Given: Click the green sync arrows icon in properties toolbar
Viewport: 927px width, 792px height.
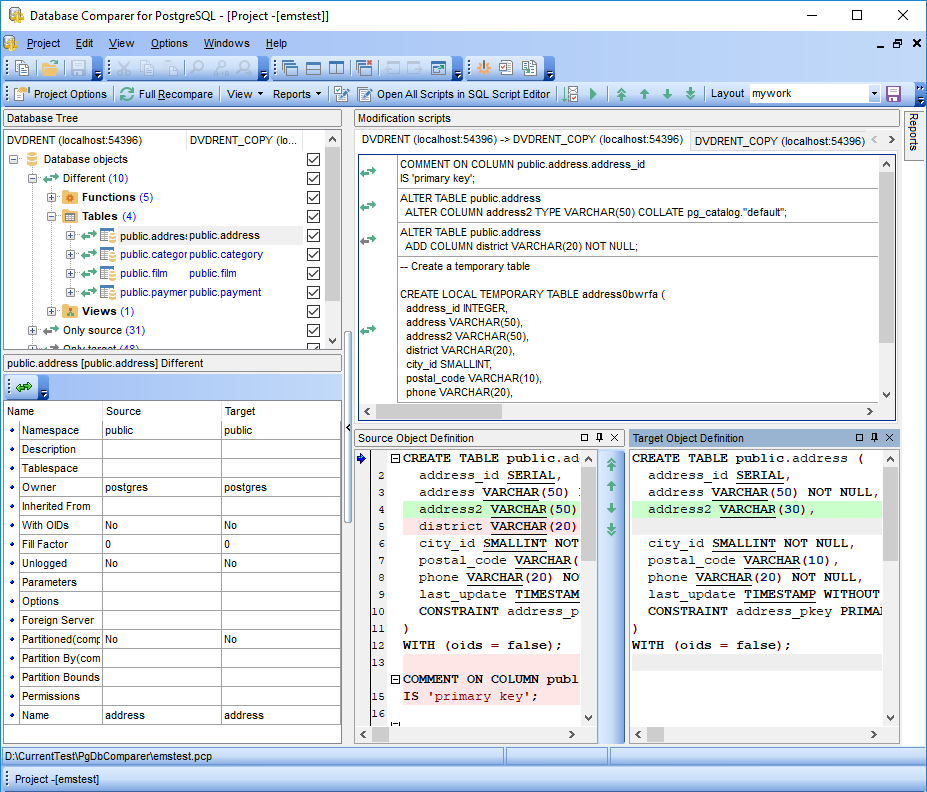Looking at the screenshot, I should [24, 387].
